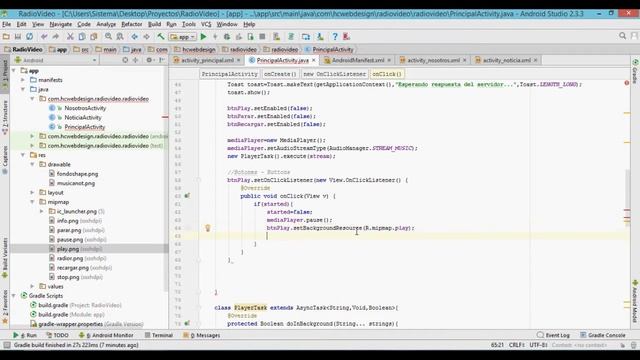The image size is (640, 360).
Task: Open the Gradle Console
Action: click(603, 335)
